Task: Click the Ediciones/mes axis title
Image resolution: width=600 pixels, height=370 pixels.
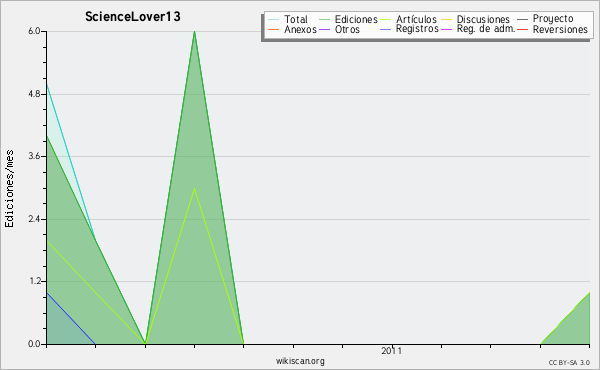Action: [9, 189]
